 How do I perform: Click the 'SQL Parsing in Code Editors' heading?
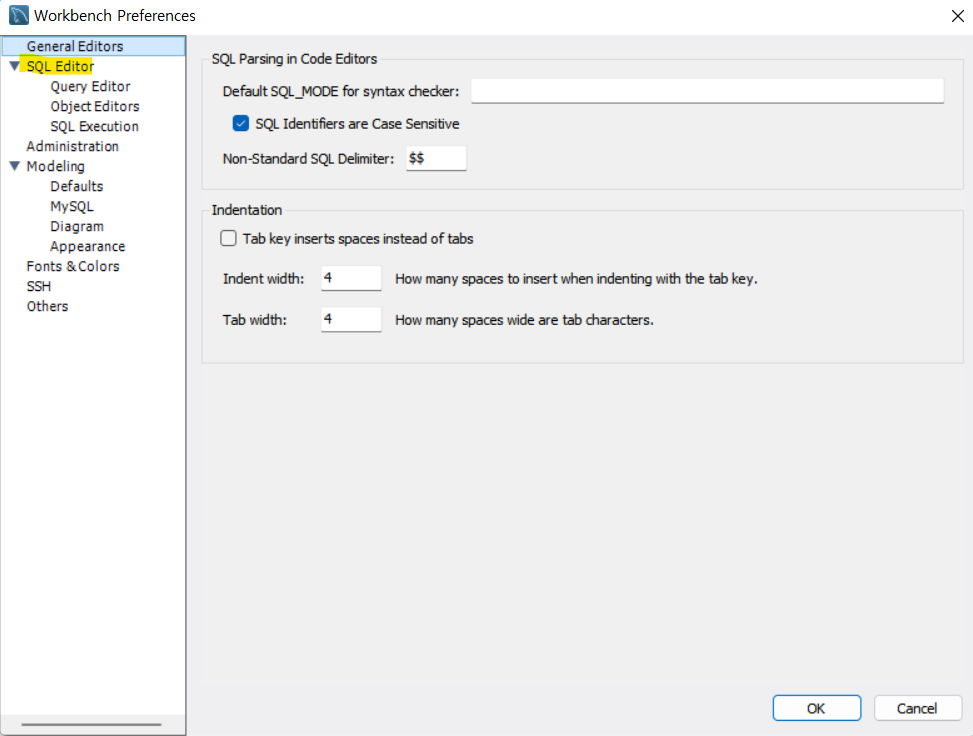(x=294, y=59)
